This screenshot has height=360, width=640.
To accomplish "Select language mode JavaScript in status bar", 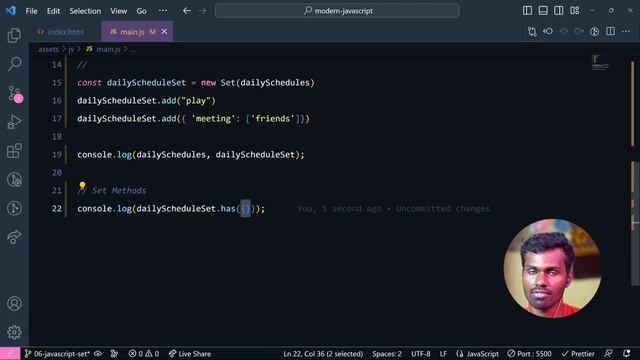I will pos(478,354).
